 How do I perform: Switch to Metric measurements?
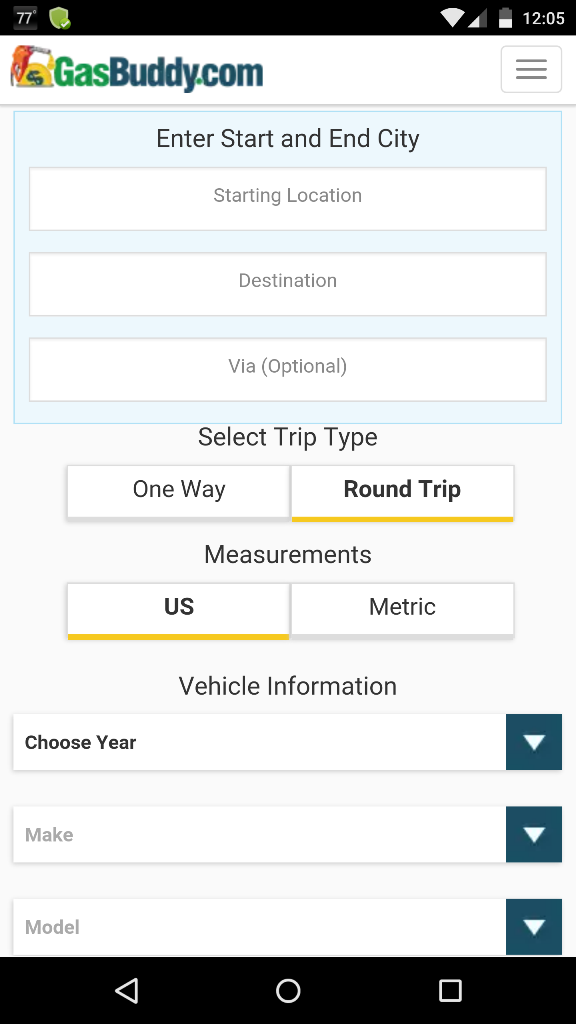click(x=402, y=607)
